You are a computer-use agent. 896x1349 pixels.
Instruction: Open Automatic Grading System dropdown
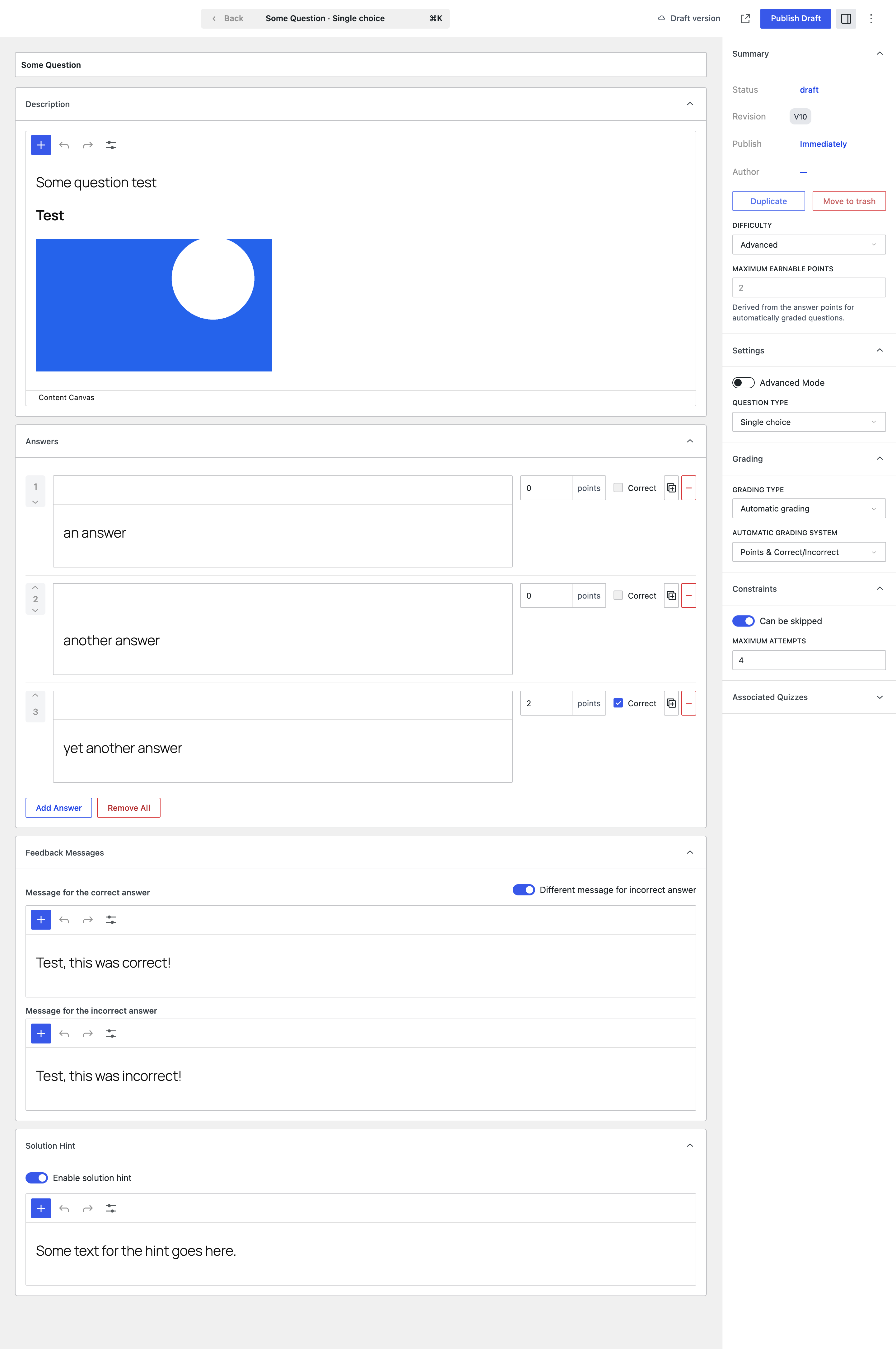point(809,552)
